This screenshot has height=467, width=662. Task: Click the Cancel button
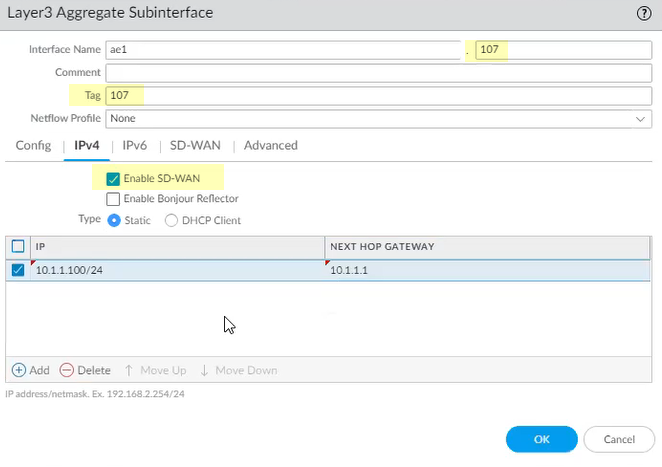tap(618, 439)
